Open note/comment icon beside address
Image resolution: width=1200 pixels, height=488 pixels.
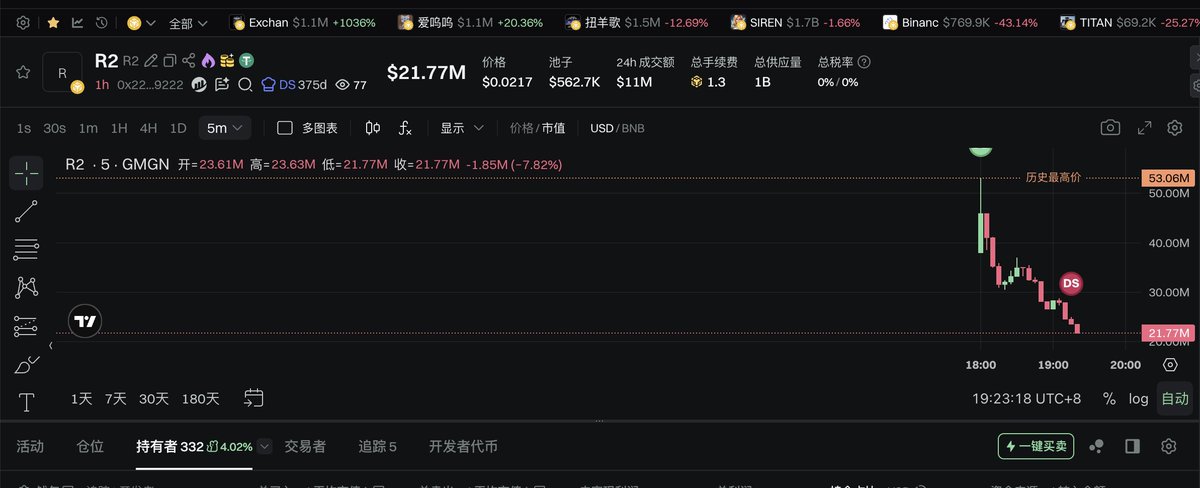tap(221, 85)
